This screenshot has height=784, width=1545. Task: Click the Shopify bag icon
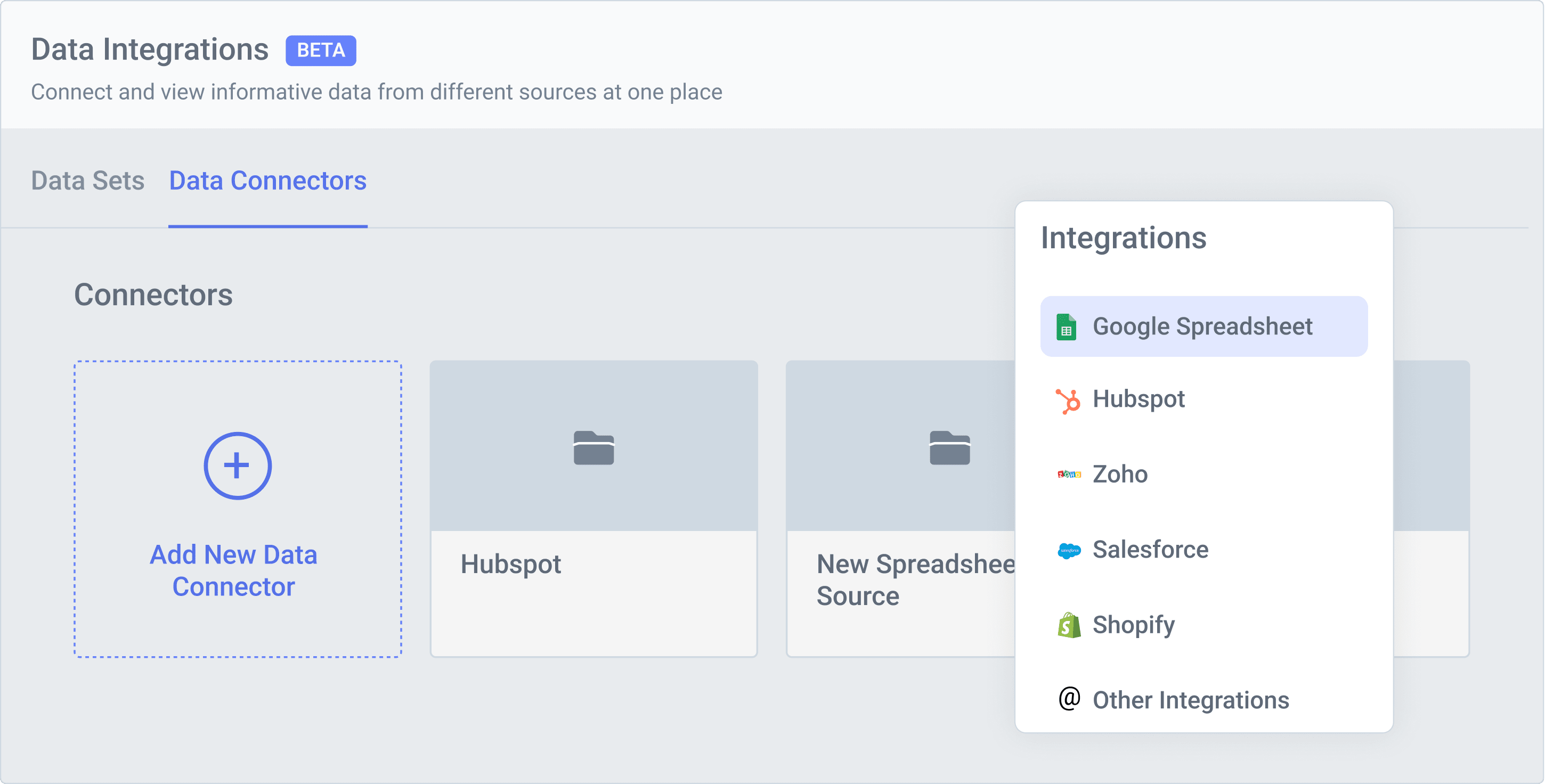click(x=1069, y=625)
